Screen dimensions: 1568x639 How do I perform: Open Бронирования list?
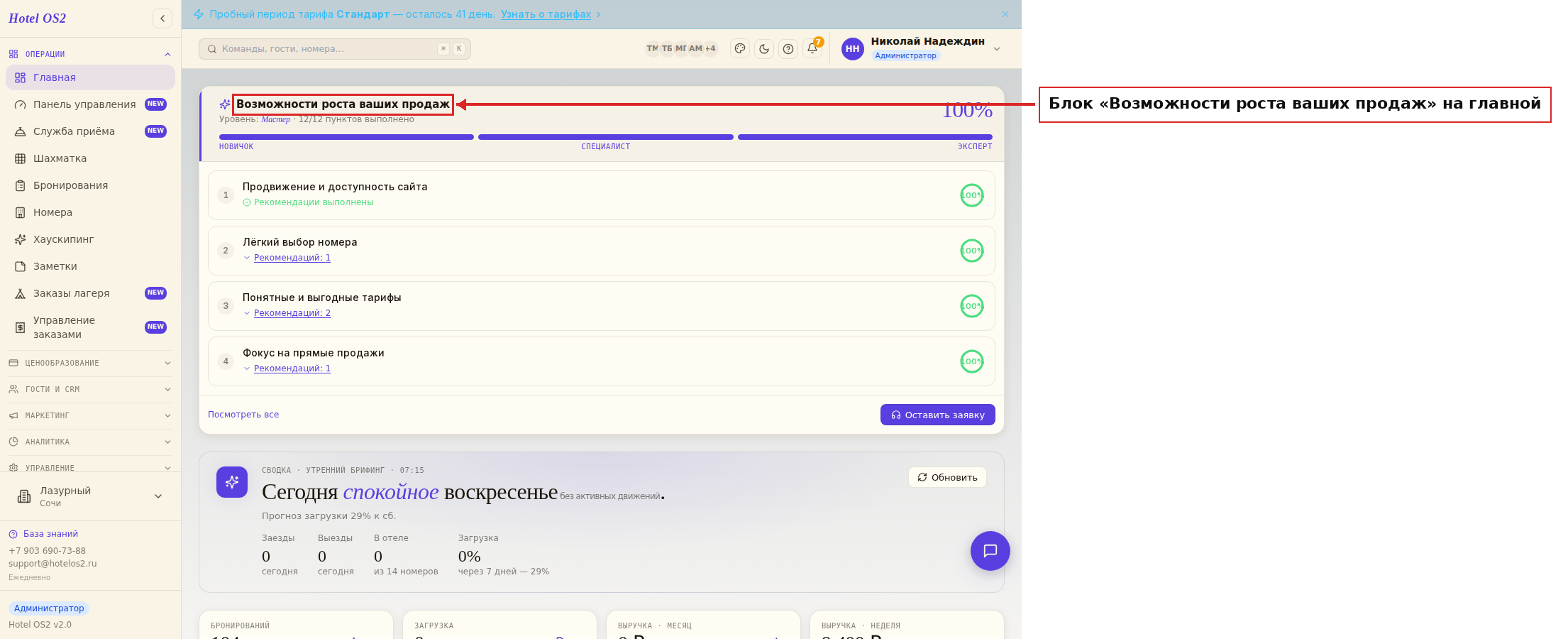click(90, 185)
